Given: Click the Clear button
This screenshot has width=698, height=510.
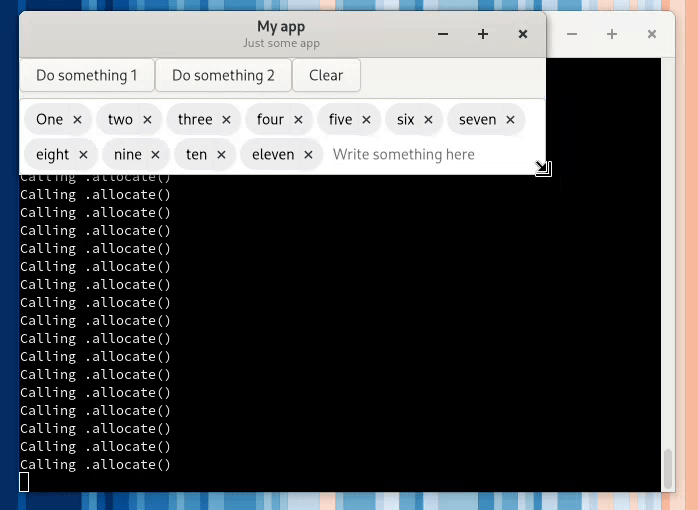Looking at the screenshot, I should (326, 75).
